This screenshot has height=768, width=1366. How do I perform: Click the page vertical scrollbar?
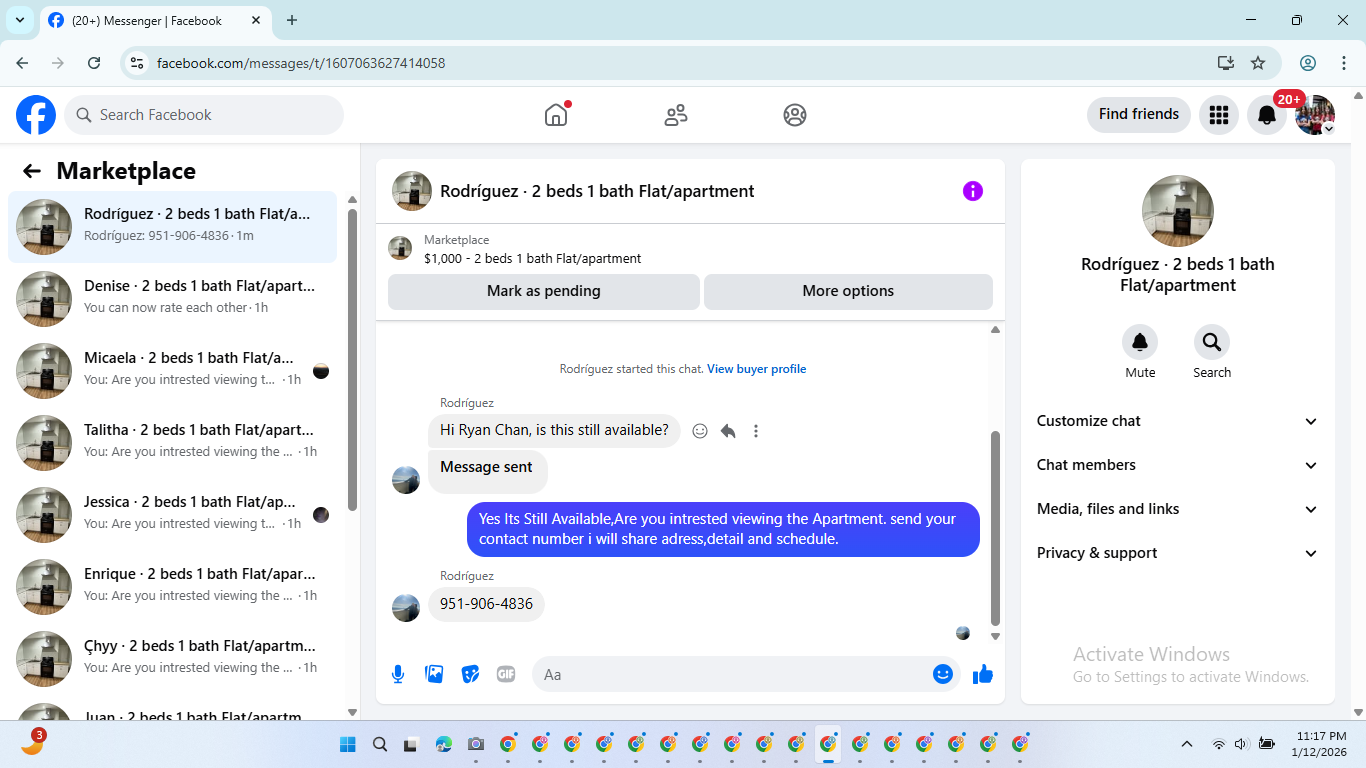pyautogui.click(x=1358, y=405)
